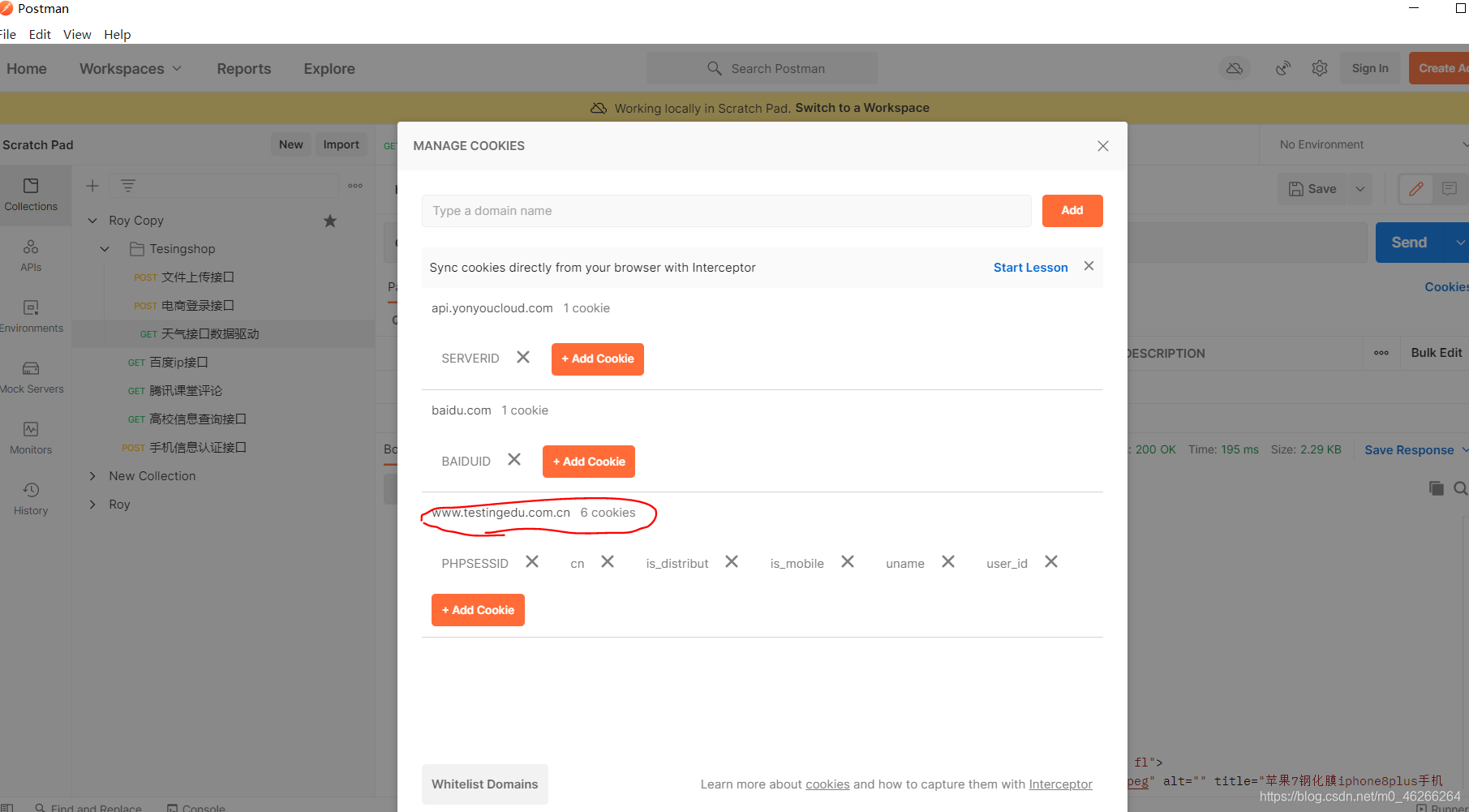The height and width of the screenshot is (812, 1469).
Task: Add cookie under baidu.com
Action: click(589, 462)
